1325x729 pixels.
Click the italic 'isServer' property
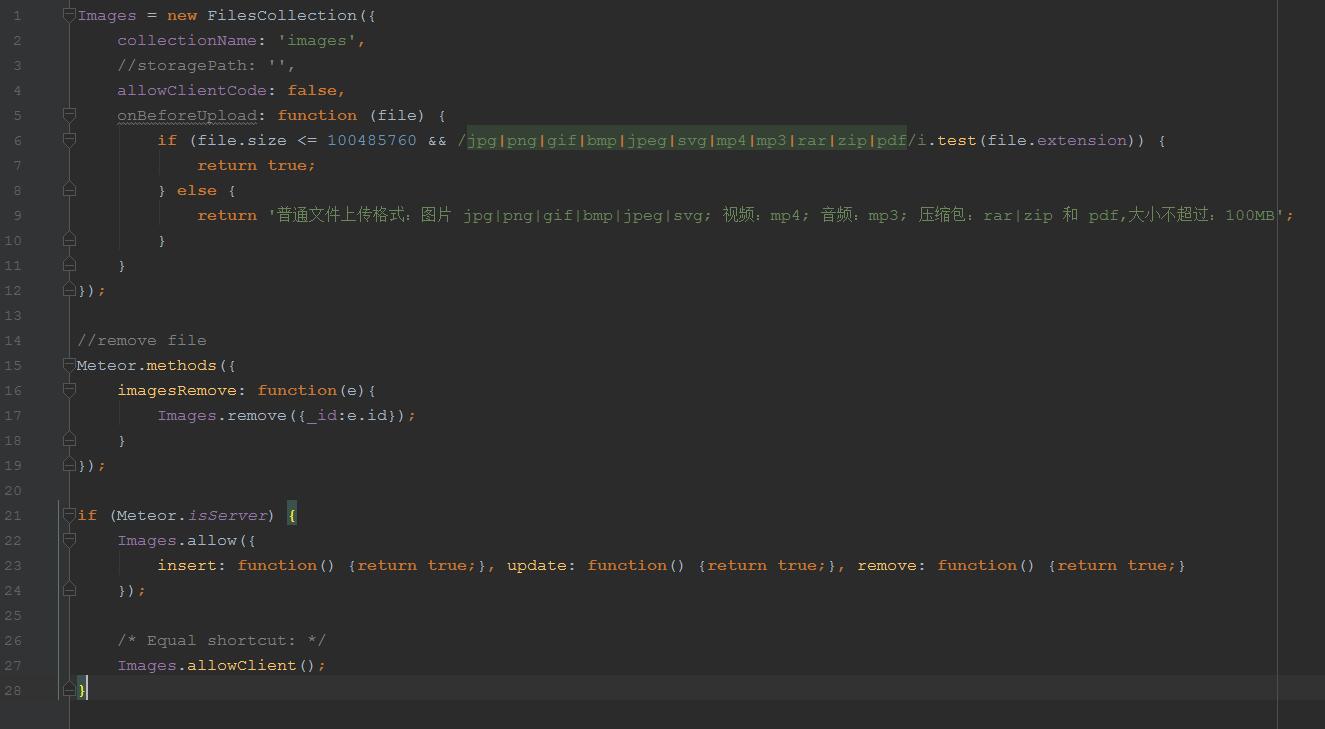[x=227, y=515]
